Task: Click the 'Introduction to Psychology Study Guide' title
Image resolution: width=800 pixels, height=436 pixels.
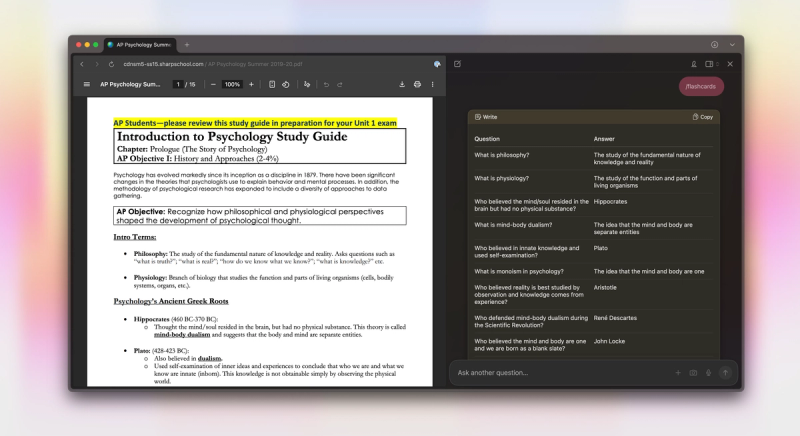Action: [x=232, y=137]
